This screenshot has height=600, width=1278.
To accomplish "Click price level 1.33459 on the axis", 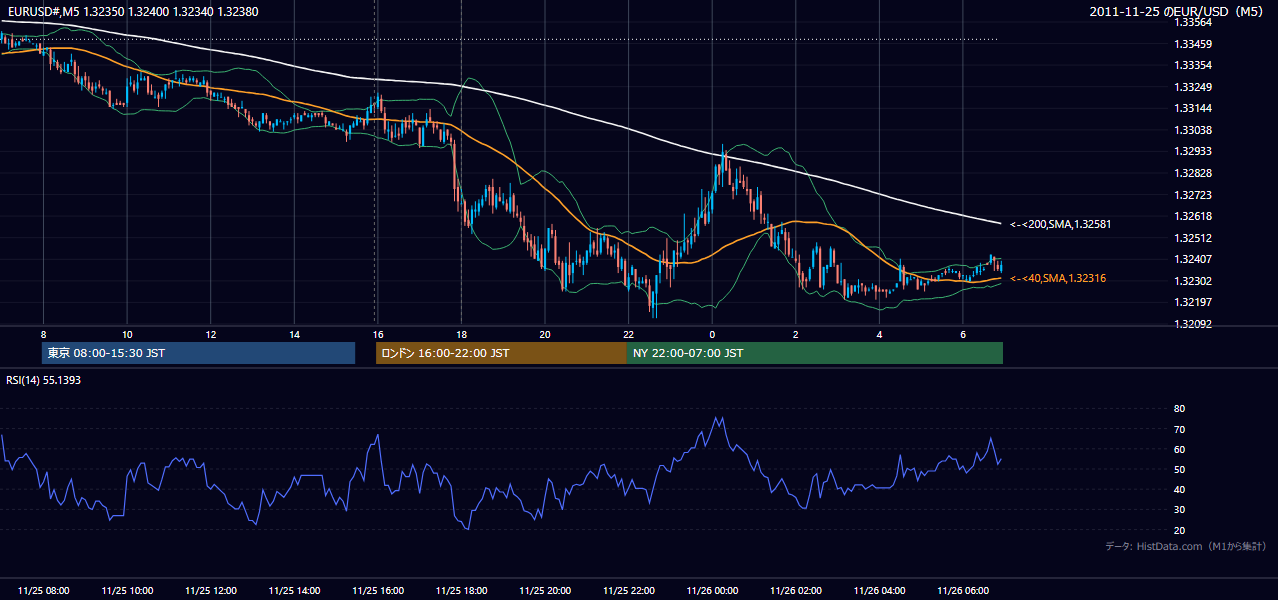I will [1194, 44].
